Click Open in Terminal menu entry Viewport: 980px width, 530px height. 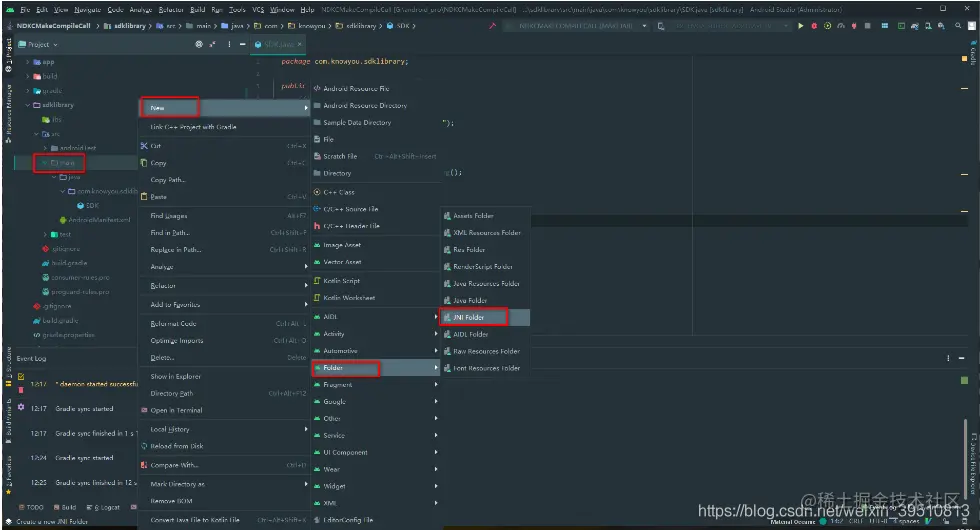coord(223,411)
